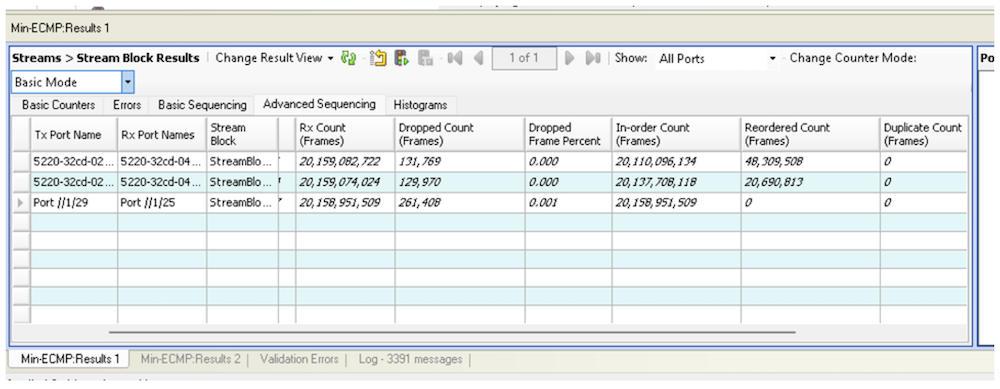This screenshot has height=389, width=1000.
Task: Click Stream Block column header
Action: coord(242,134)
